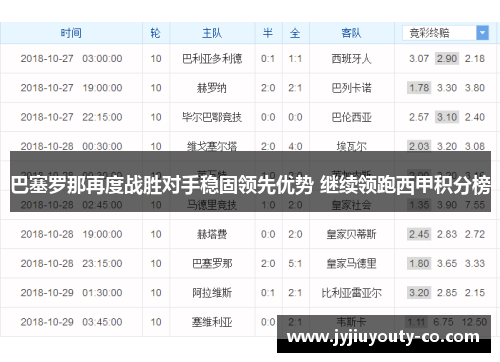Viewport: 500px width, 362px height.
Task: Click highlighted odds 3.20 in 阿拉维斯 row
Action: tap(419, 293)
